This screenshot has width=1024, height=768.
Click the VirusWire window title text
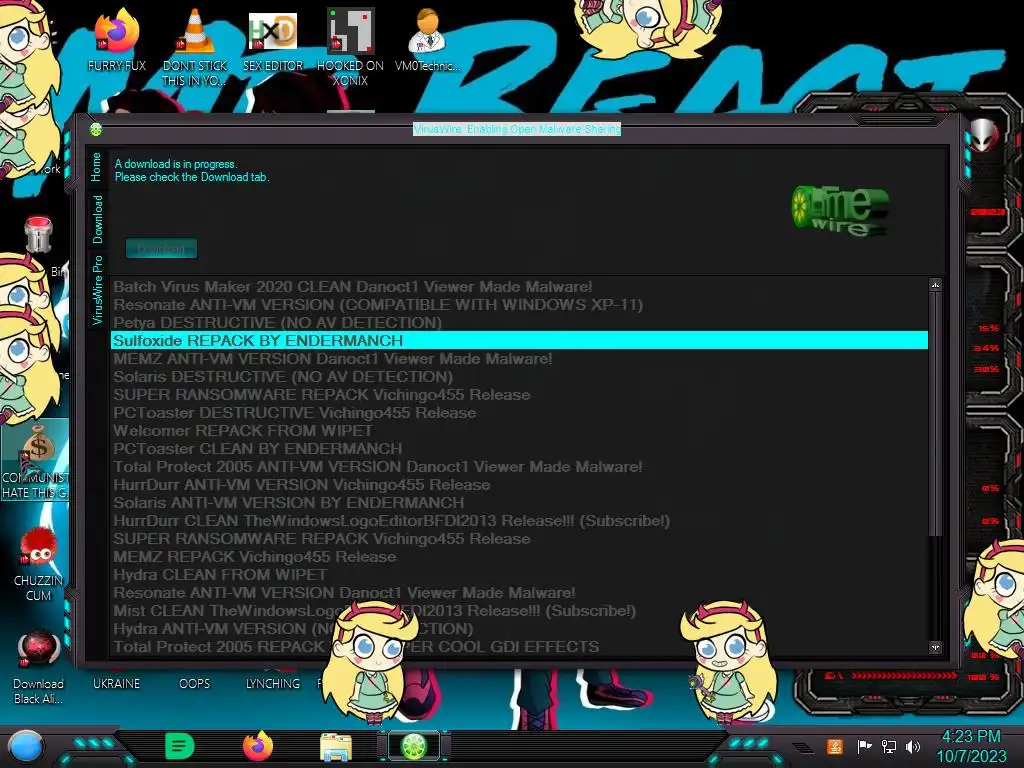coord(517,129)
